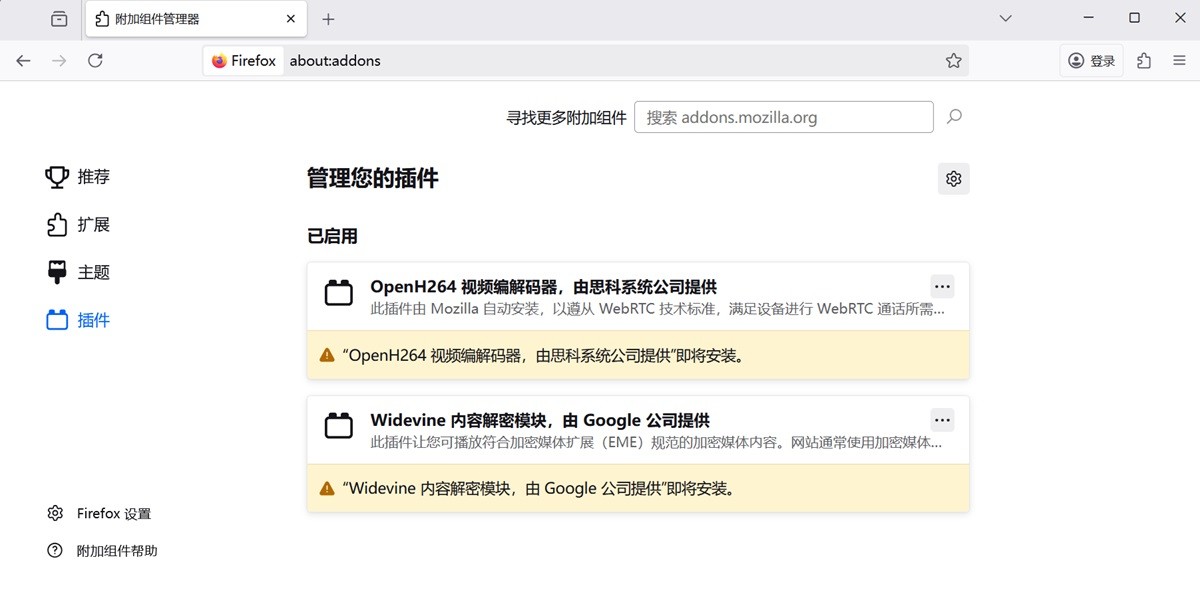The image size is (1200, 600).
Task: Open the tools gear for all add-ons
Action: click(x=953, y=178)
